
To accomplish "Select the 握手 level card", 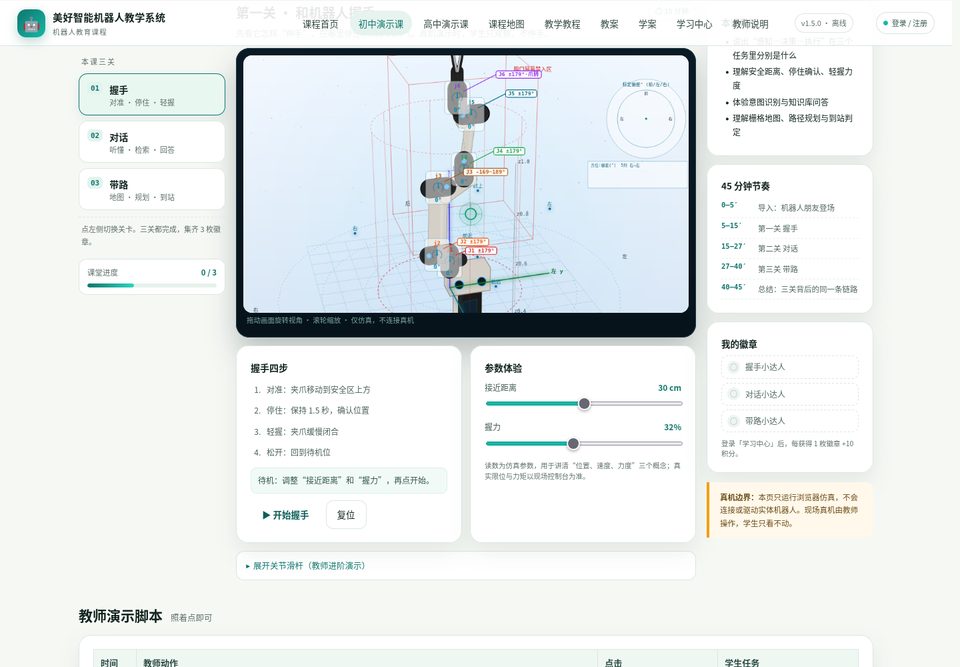I will pos(152,94).
